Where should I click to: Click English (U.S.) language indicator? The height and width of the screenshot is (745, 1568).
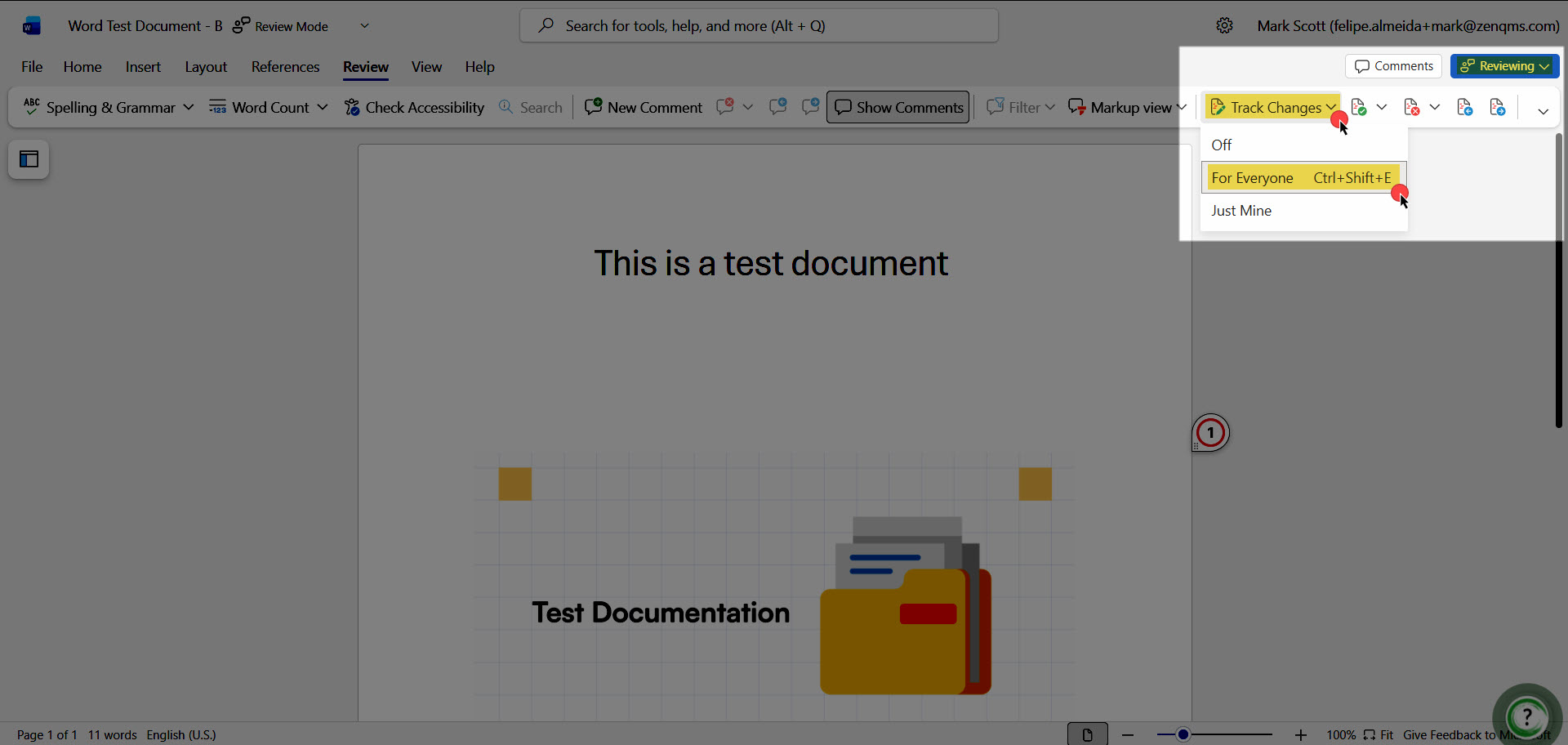(x=181, y=735)
